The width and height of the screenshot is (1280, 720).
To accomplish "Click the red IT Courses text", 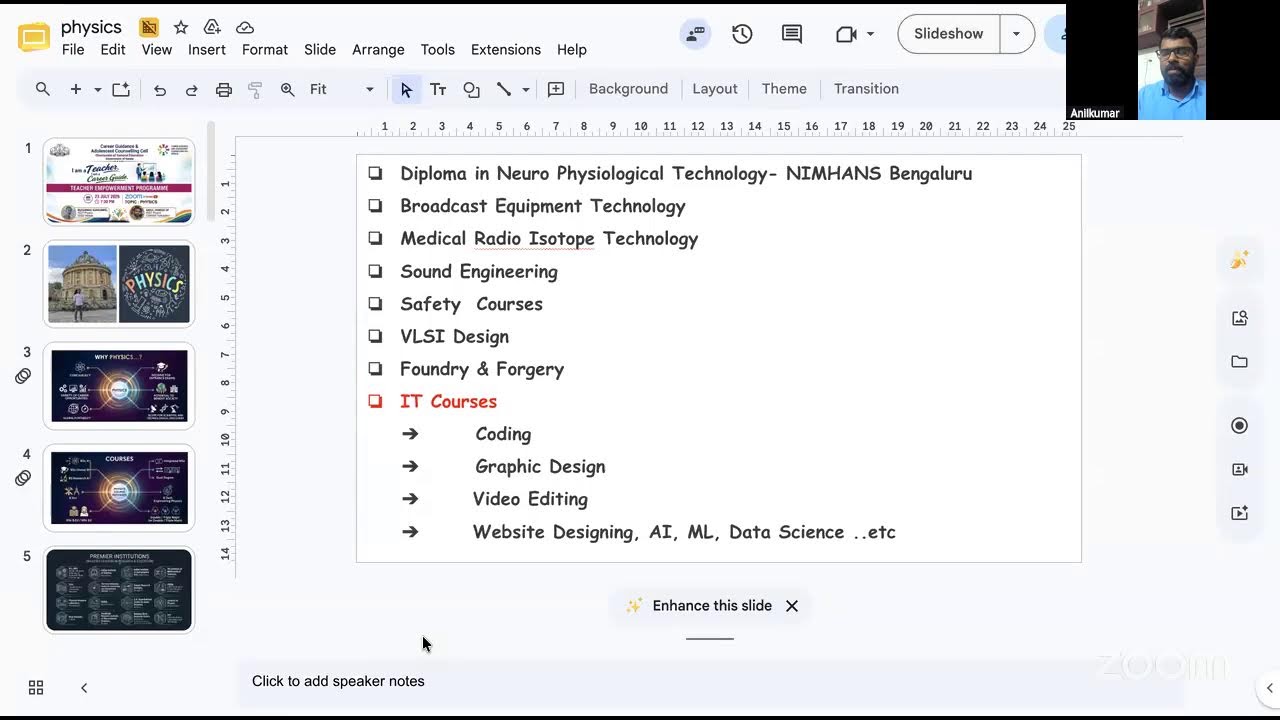I will [448, 402].
